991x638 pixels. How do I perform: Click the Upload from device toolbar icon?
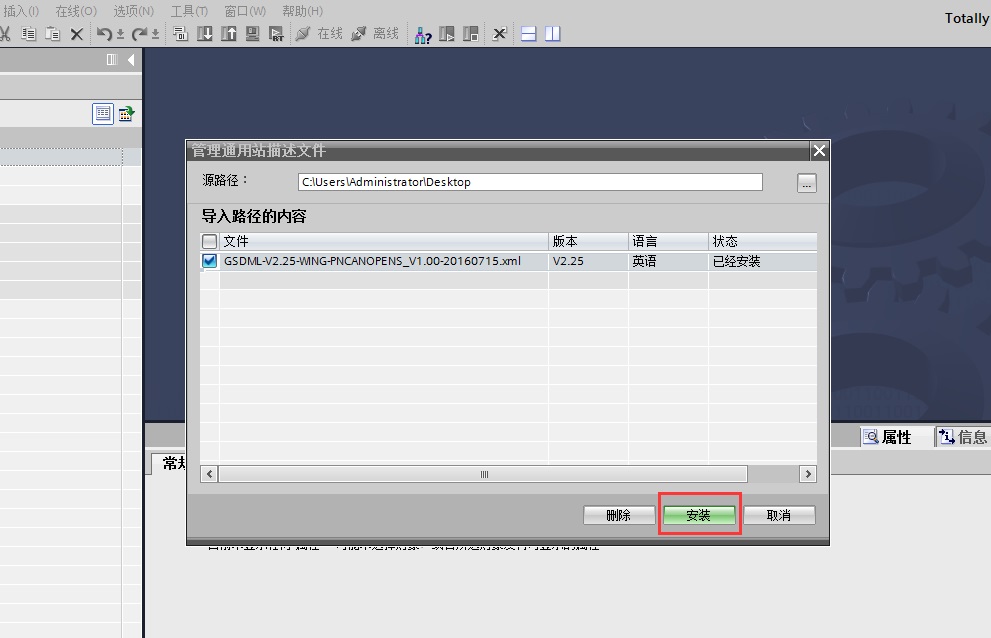228,34
